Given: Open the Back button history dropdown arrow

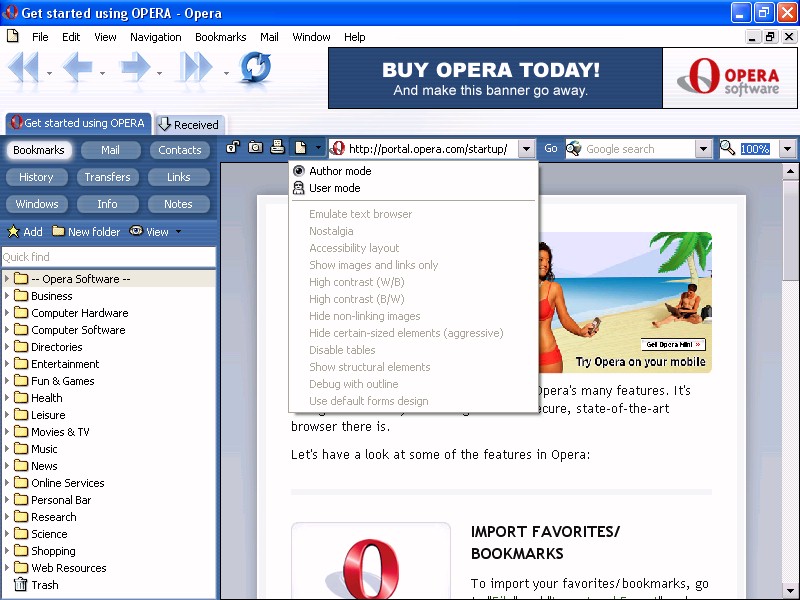Looking at the screenshot, I should pyautogui.click(x=103, y=73).
